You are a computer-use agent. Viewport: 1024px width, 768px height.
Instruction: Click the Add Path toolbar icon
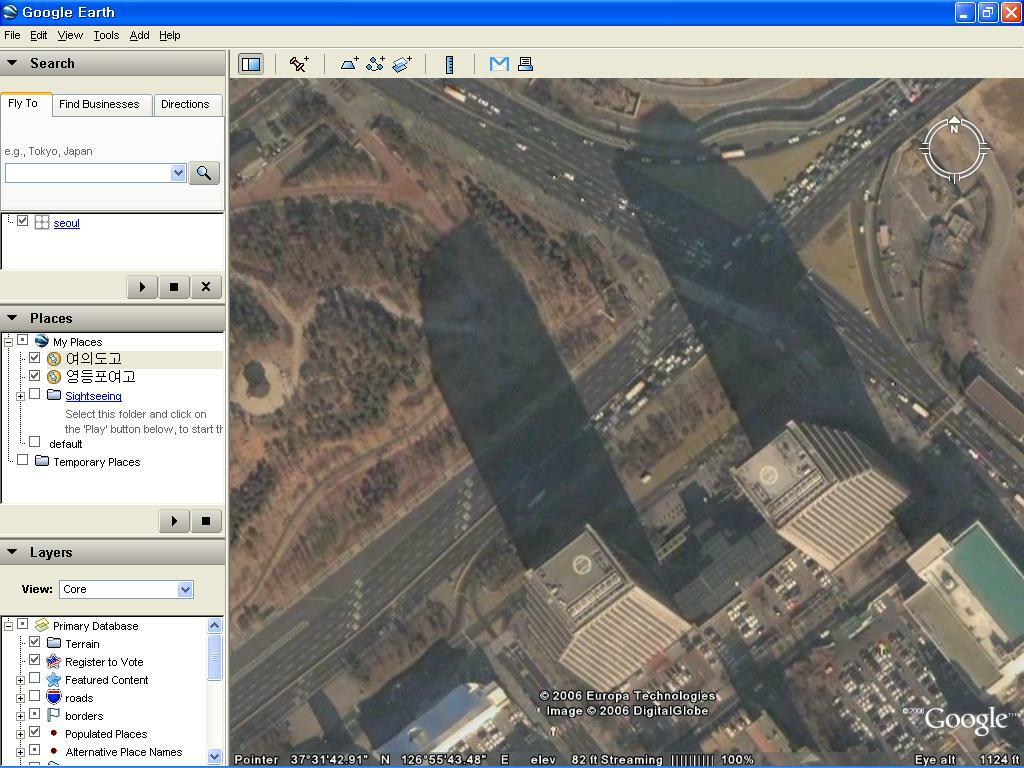[x=375, y=64]
